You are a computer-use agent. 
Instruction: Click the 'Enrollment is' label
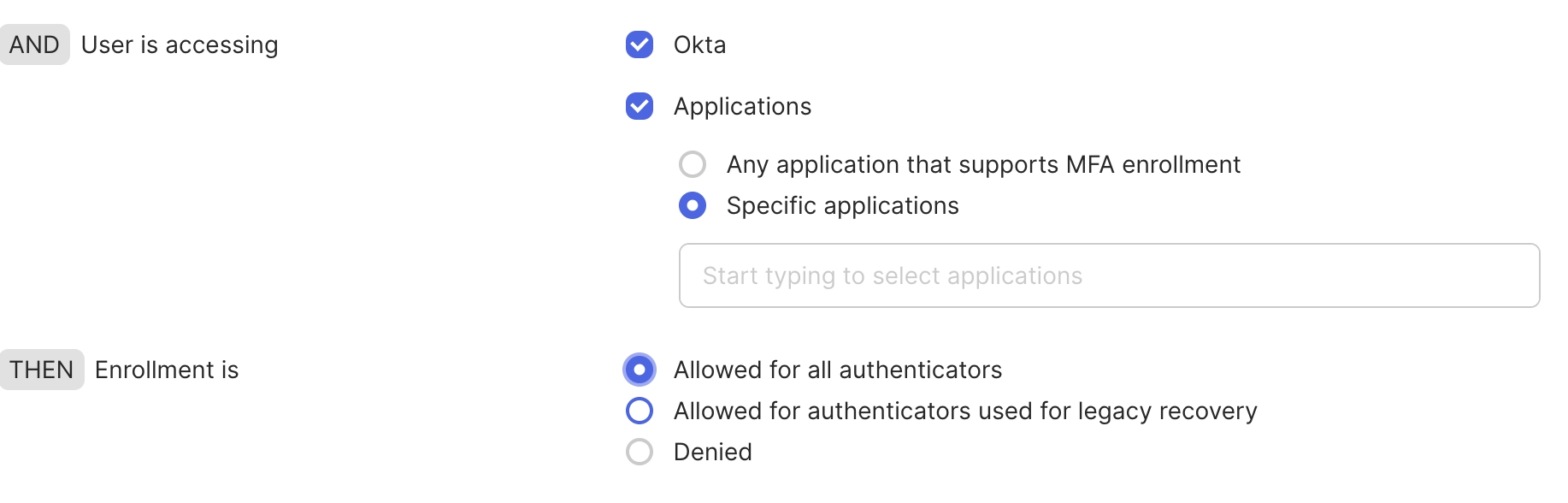click(x=167, y=370)
